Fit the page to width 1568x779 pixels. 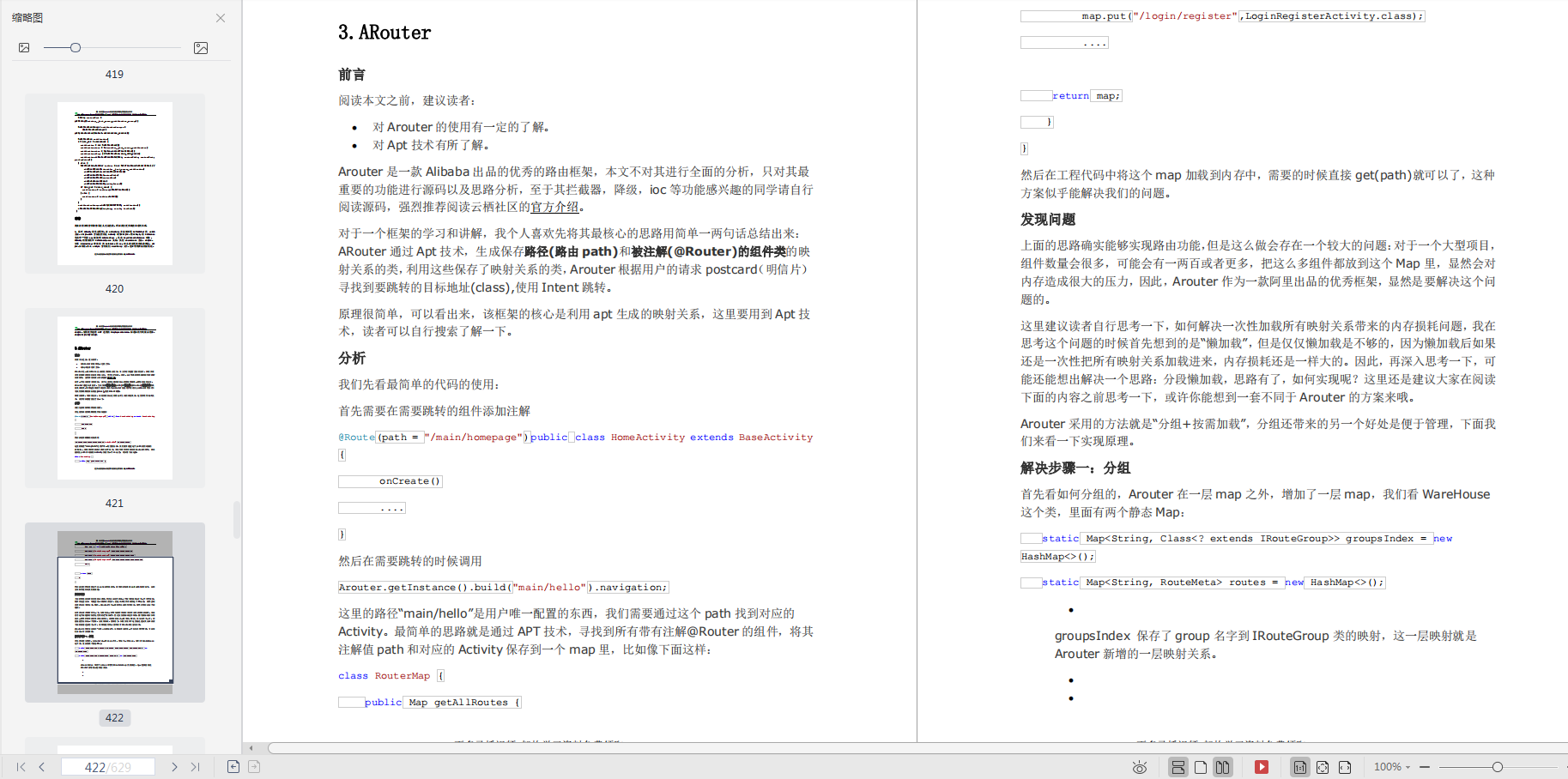pyautogui.click(x=1345, y=767)
